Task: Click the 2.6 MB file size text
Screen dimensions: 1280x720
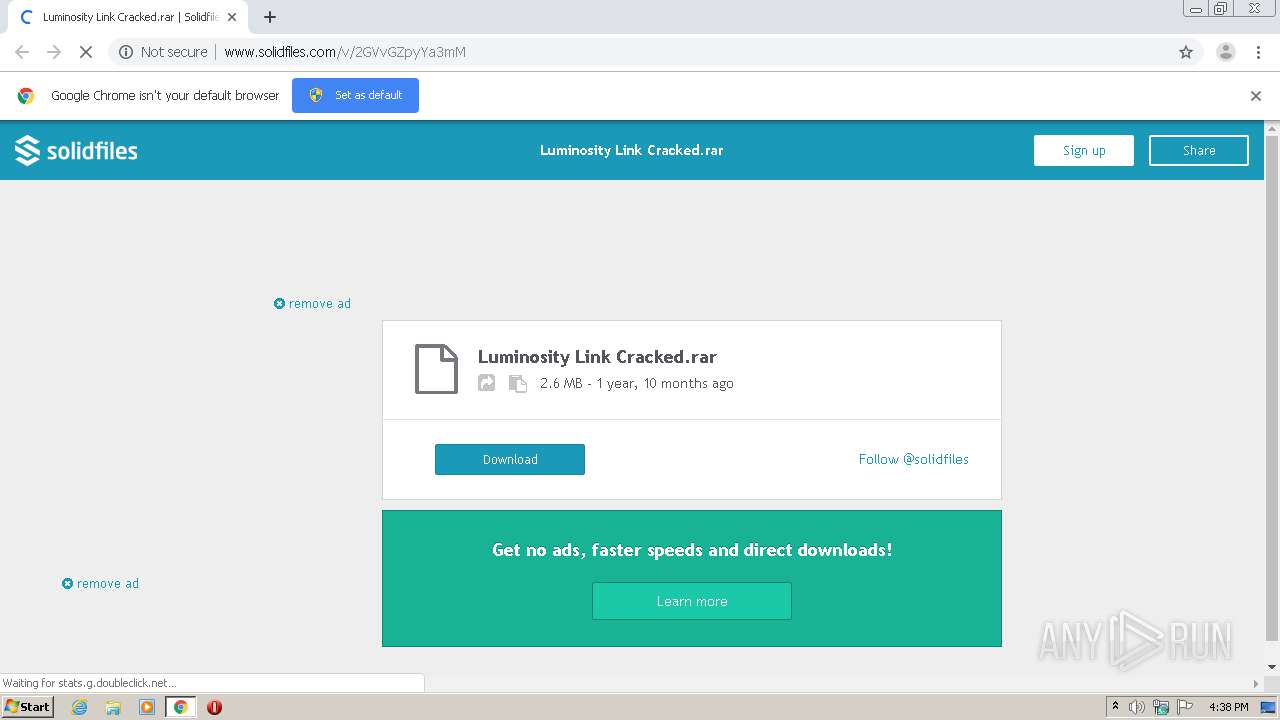Action: (561, 383)
